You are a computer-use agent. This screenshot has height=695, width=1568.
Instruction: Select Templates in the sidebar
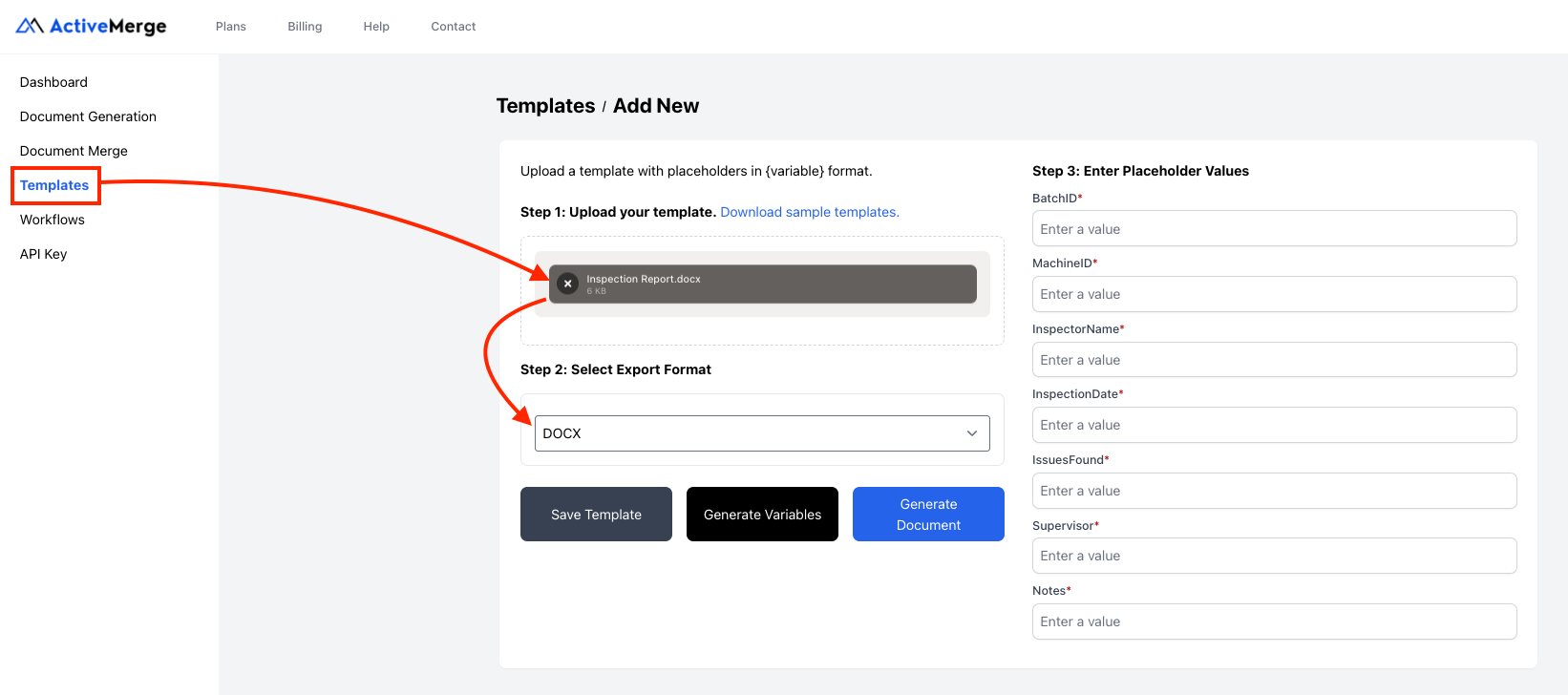pyautogui.click(x=54, y=184)
